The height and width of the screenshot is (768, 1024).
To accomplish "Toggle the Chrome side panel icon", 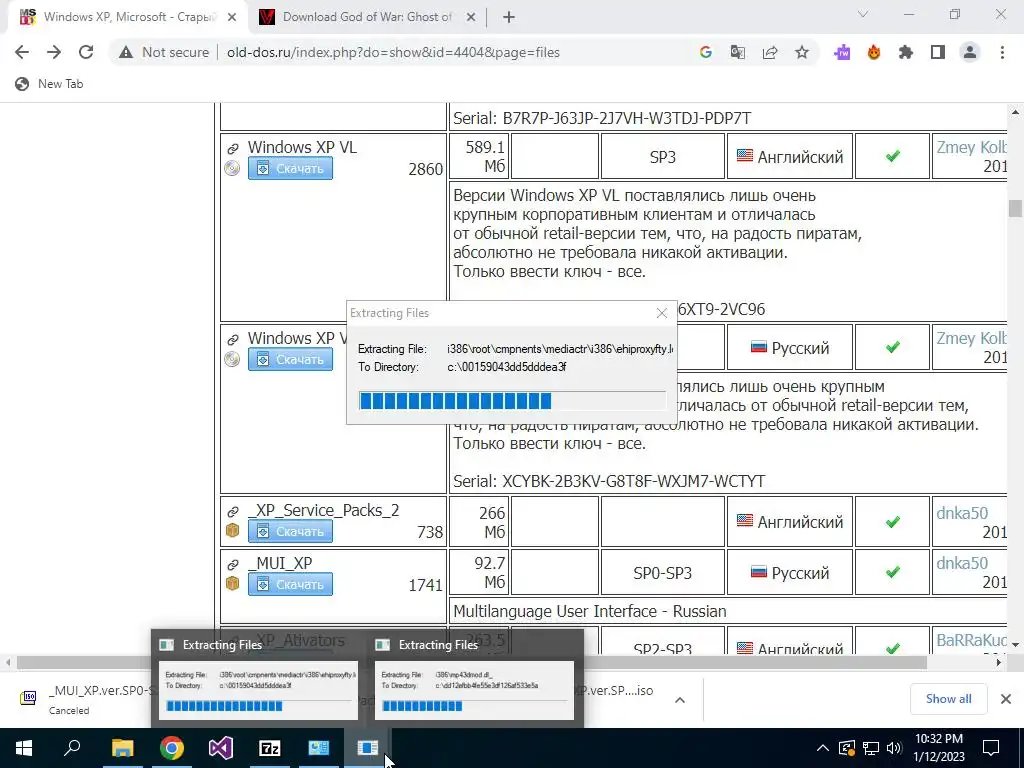I will pyautogui.click(x=938, y=52).
